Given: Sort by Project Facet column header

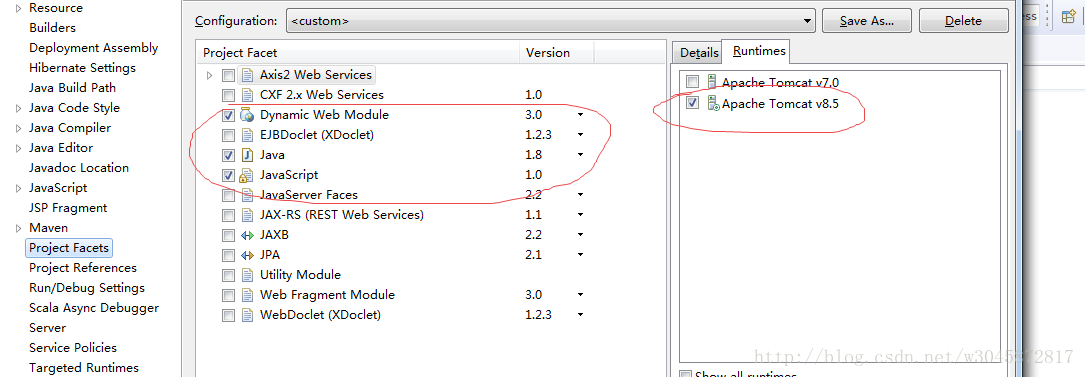Looking at the screenshot, I should point(359,53).
